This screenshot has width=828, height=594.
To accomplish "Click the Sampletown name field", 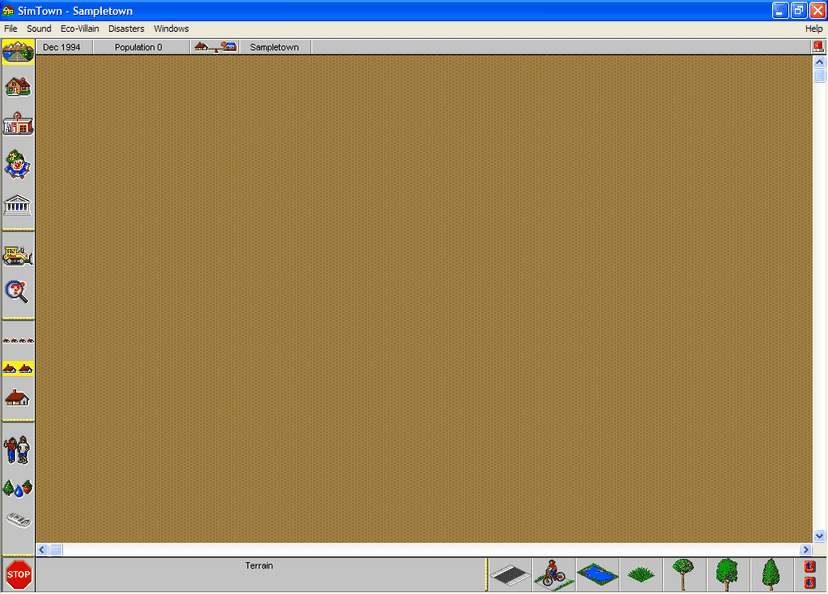I will pyautogui.click(x=275, y=47).
